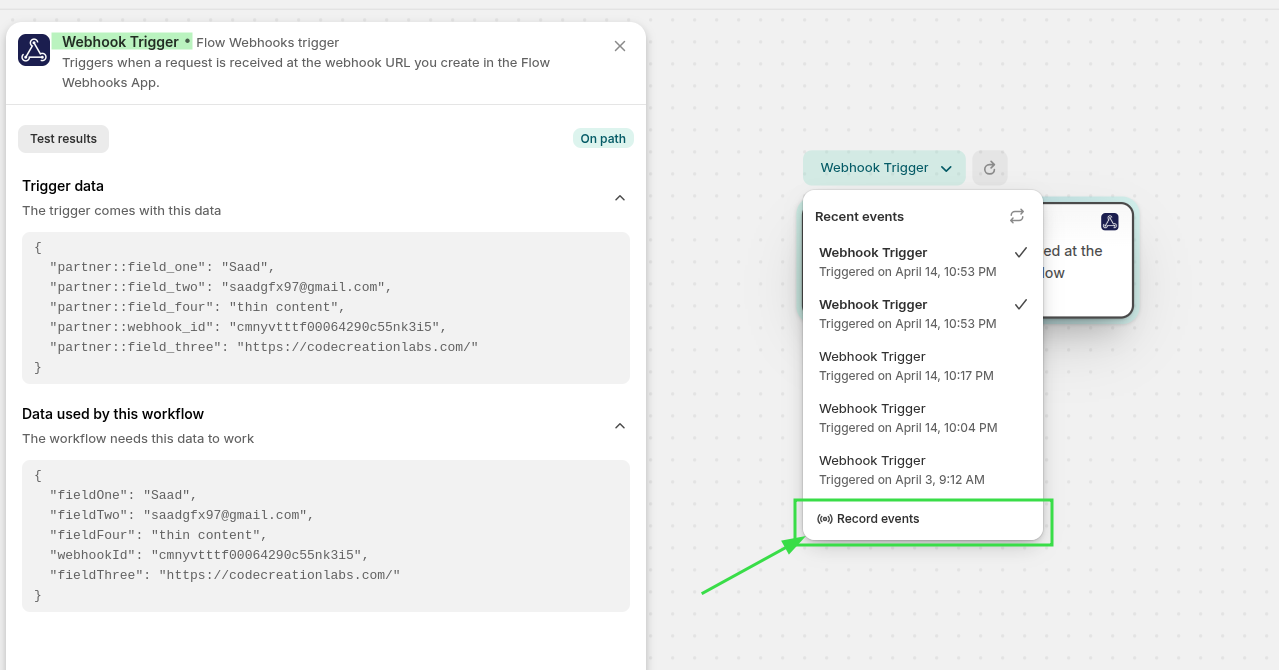The image size is (1279, 670).
Task: Click the workflow data JSON code block
Action: click(325, 536)
